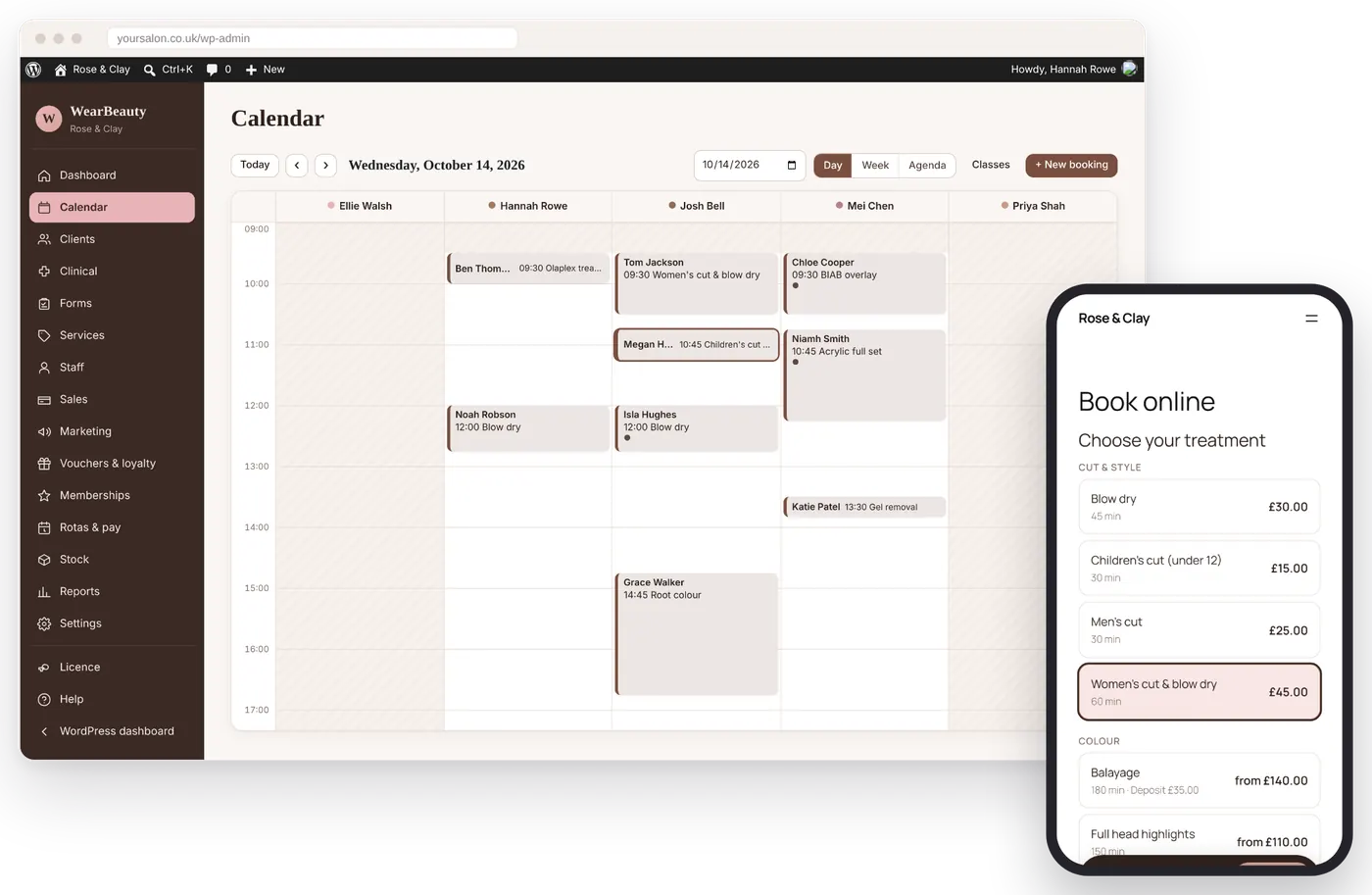Click the Settings gear icon in sidebar
Image resolution: width=1372 pixels, height=895 pixels.
pyautogui.click(x=44, y=623)
